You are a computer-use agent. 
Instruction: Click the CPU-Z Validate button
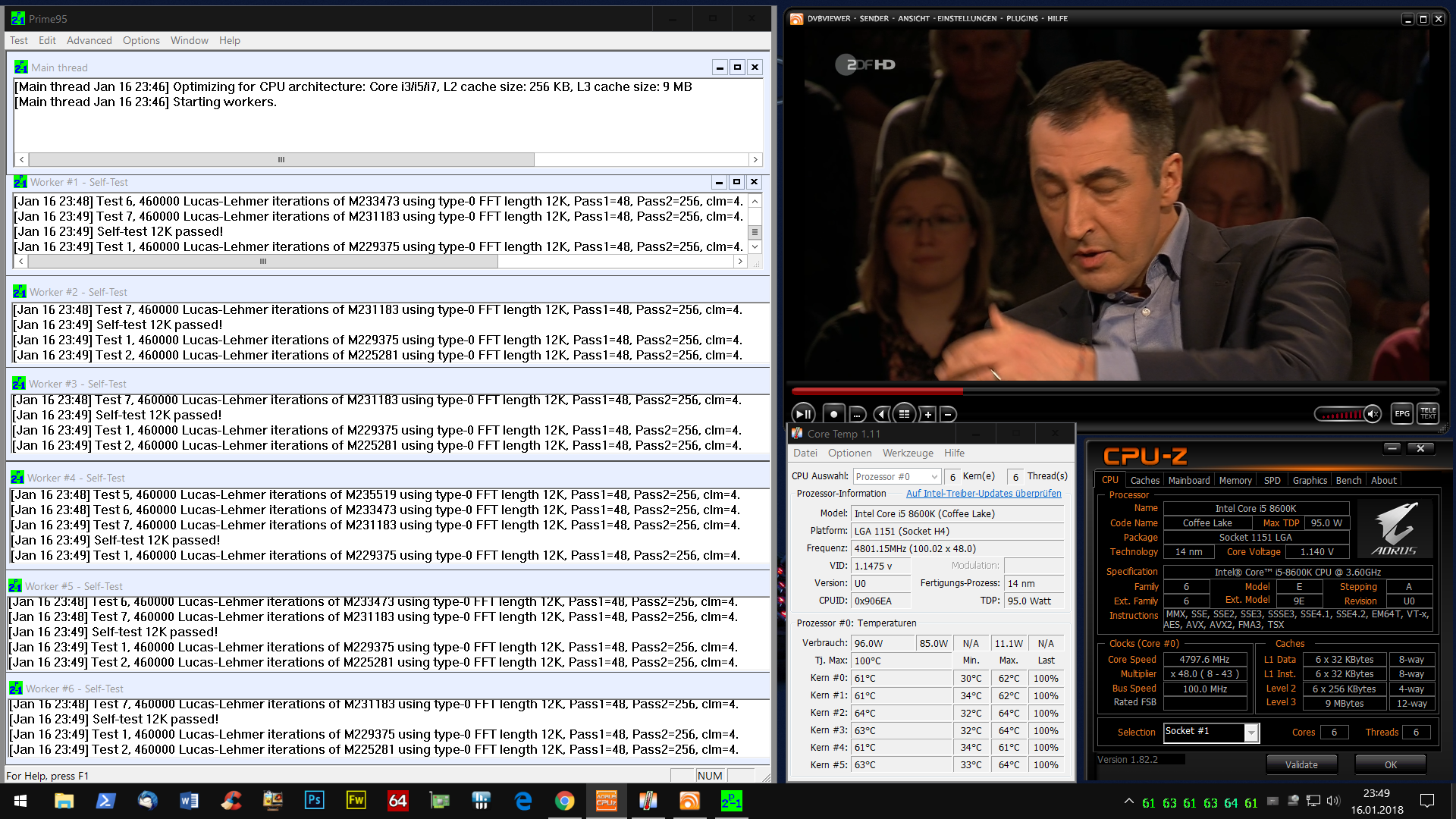1301,764
